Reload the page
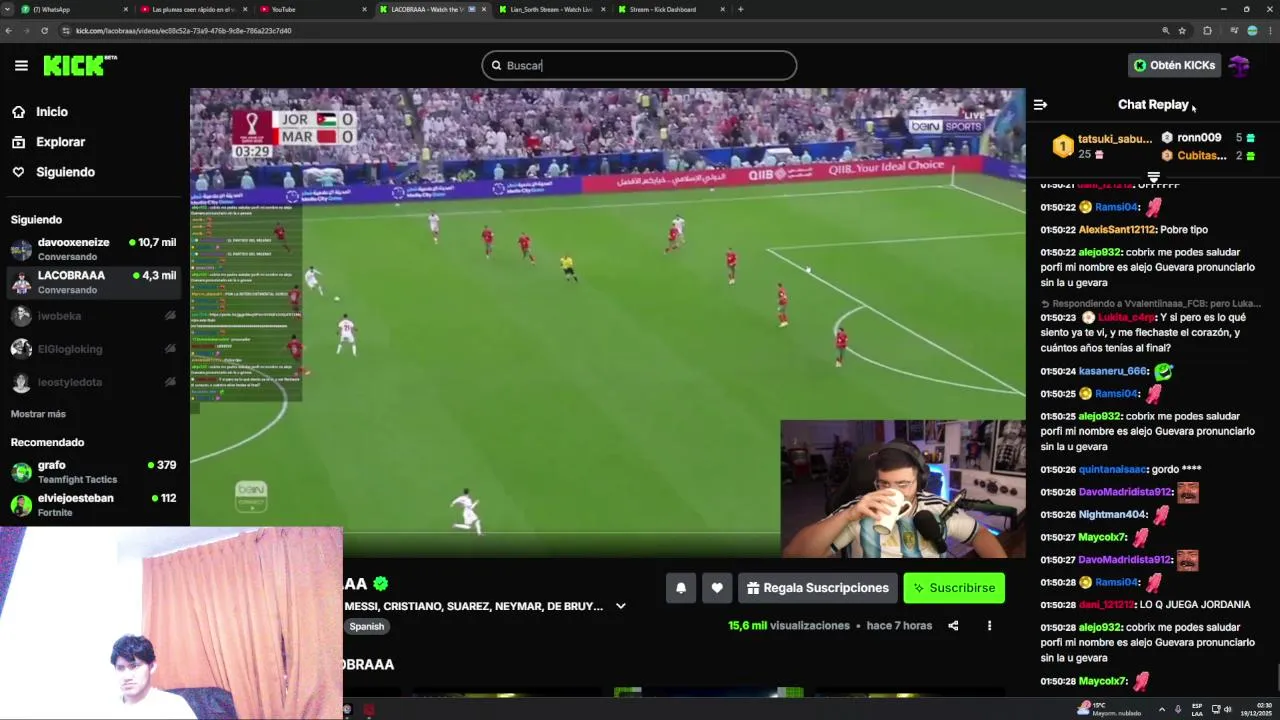 [x=44, y=31]
